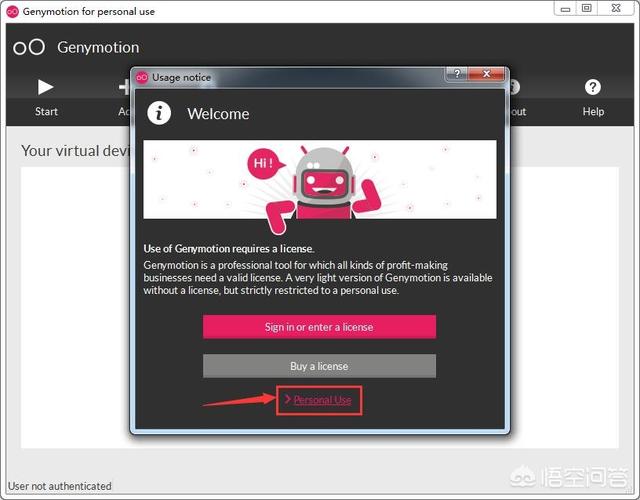Image resolution: width=640 pixels, height=500 pixels.
Task: Click the Genymotion logo in main header
Action: (29, 47)
